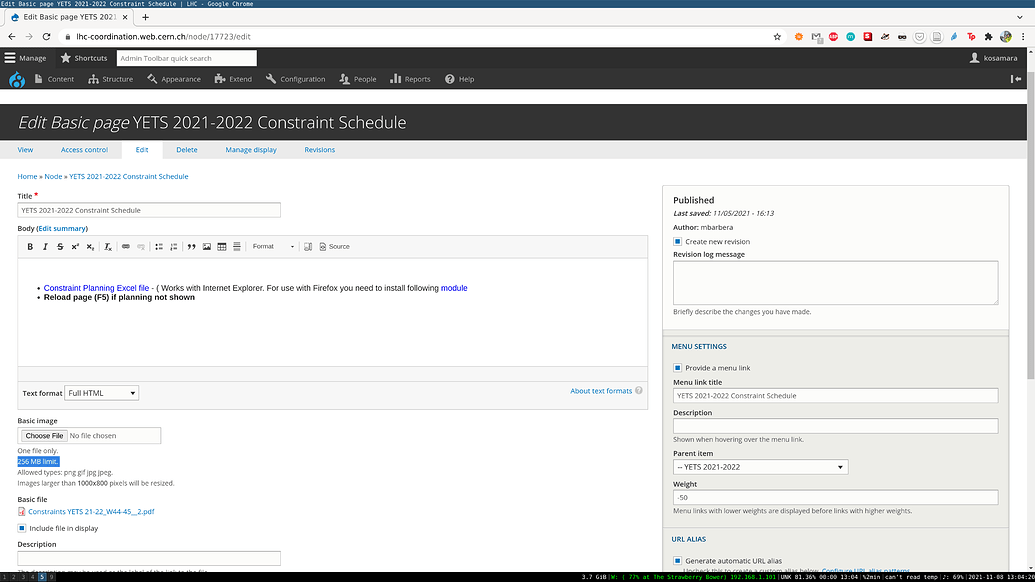Viewport: 1035px width, 582px height.
Task: Click the Revision log message textarea
Action: (836, 282)
